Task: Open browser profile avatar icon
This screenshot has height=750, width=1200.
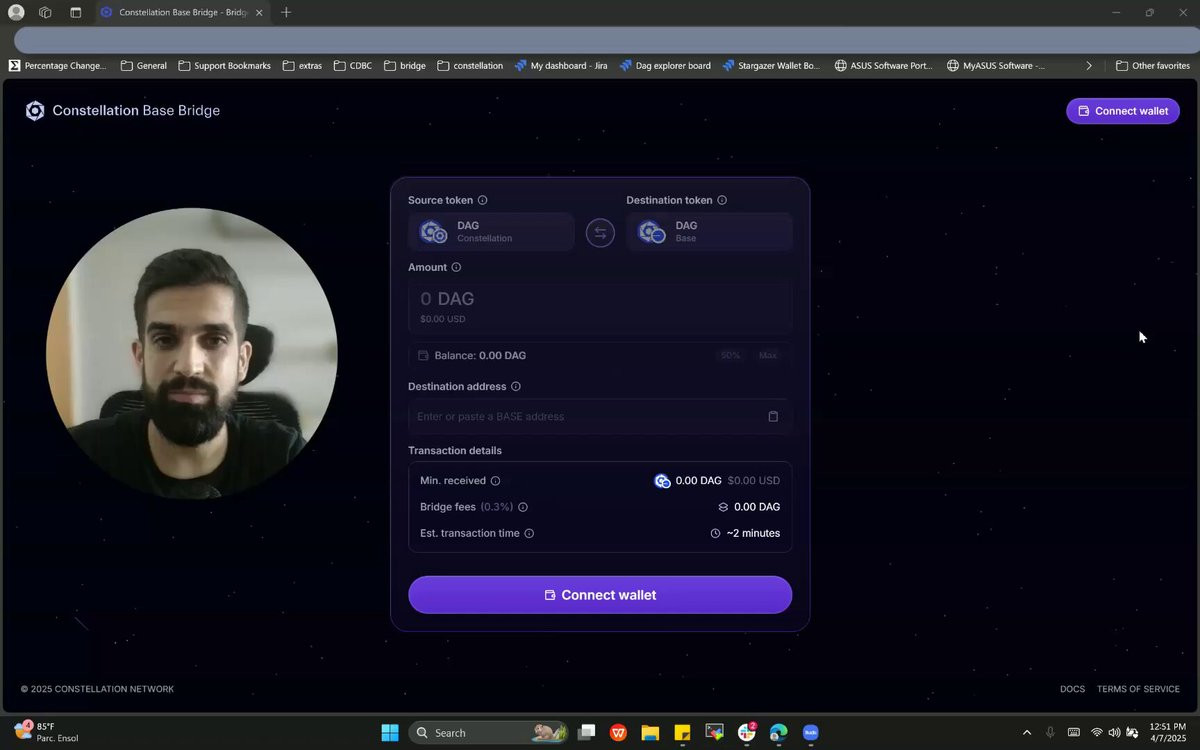Action: pos(16,12)
